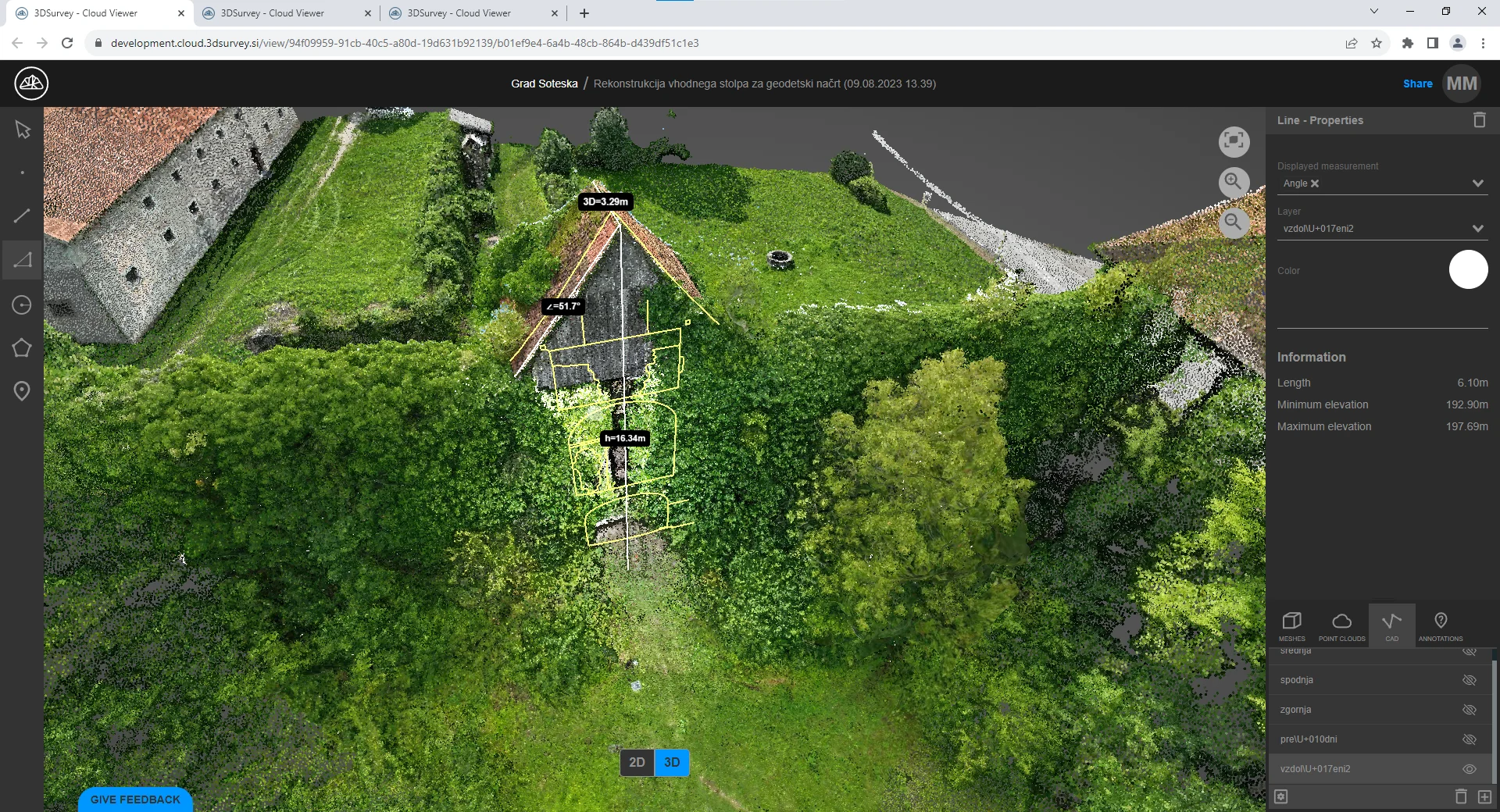Click the fit-view camera icon
The height and width of the screenshot is (812, 1500).
click(1234, 142)
